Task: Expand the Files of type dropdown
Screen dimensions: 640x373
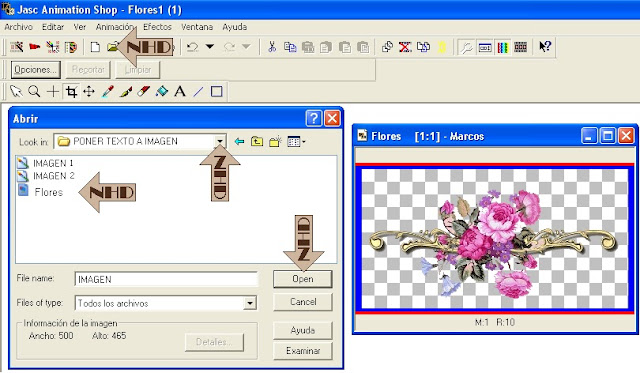Action: pyautogui.click(x=250, y=303)
